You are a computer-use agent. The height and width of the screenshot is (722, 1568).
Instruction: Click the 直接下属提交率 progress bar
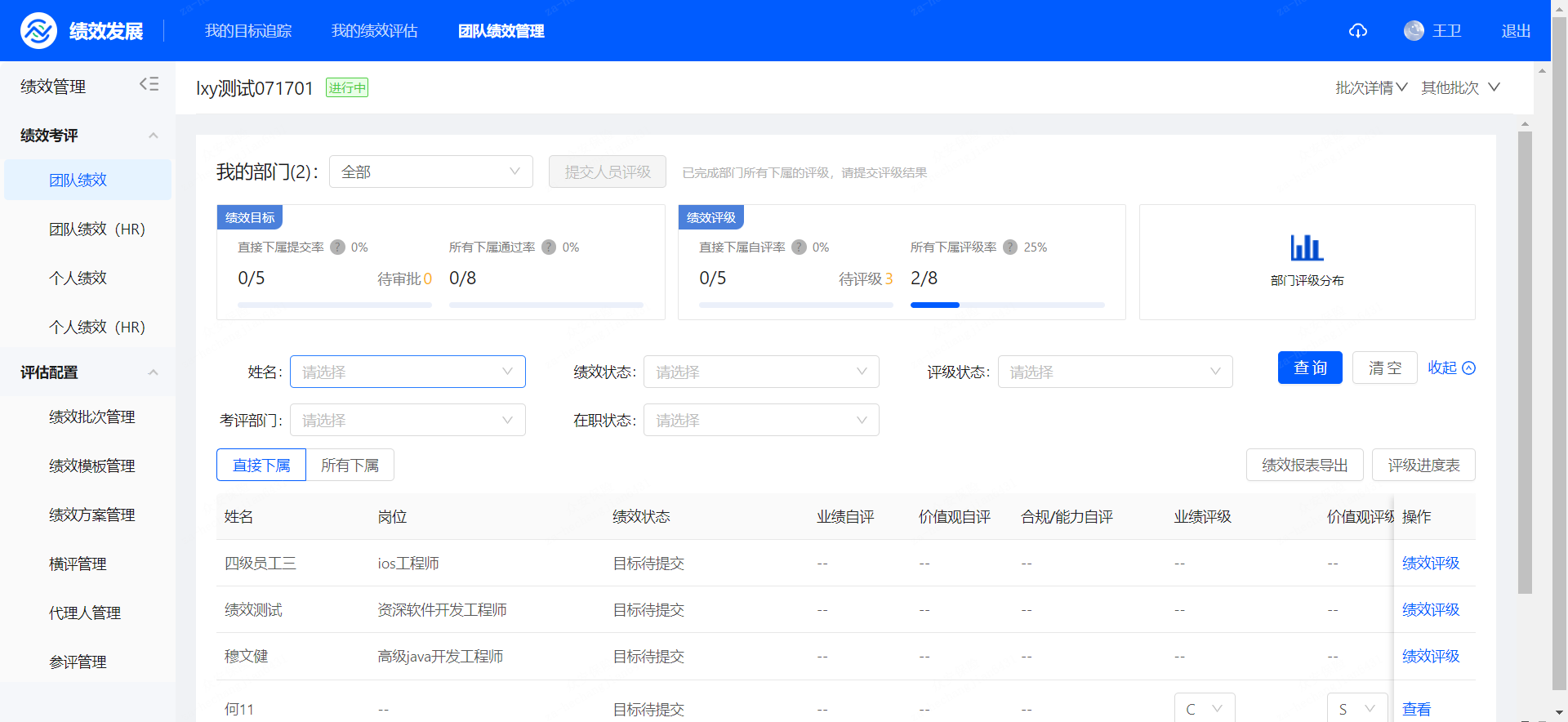tap(335, 305)
